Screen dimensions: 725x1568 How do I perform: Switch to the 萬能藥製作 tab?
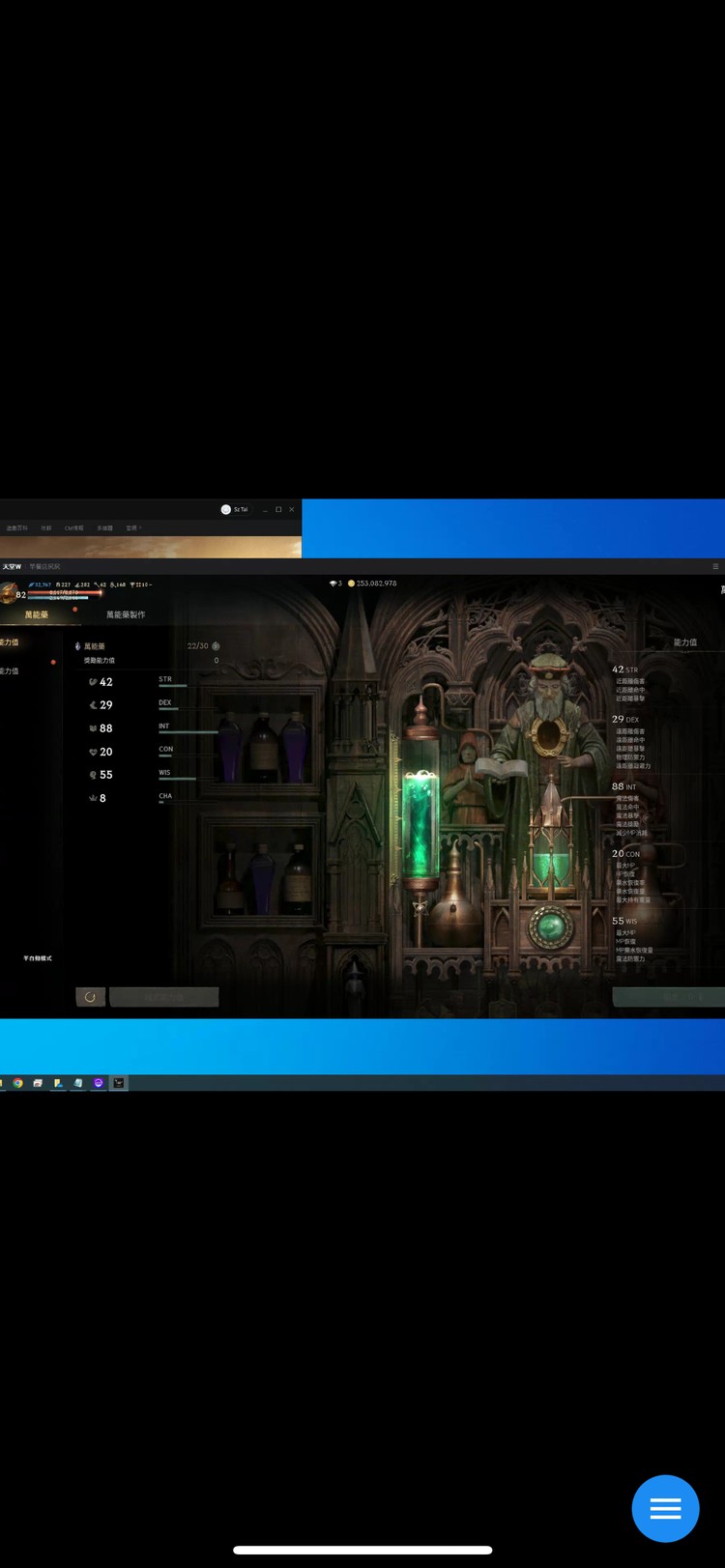click(126, 614)
